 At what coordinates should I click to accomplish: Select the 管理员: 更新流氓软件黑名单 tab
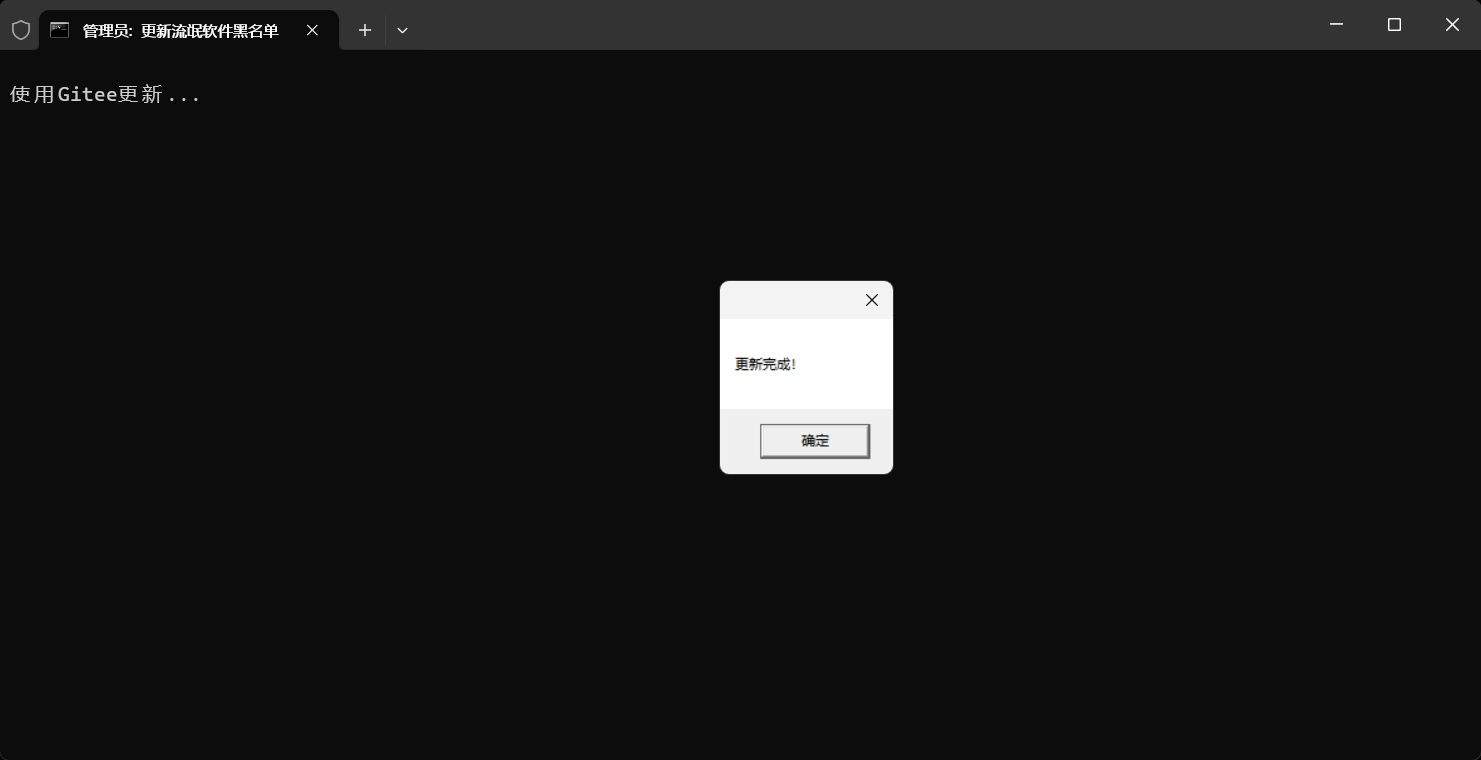pos(189,30)
